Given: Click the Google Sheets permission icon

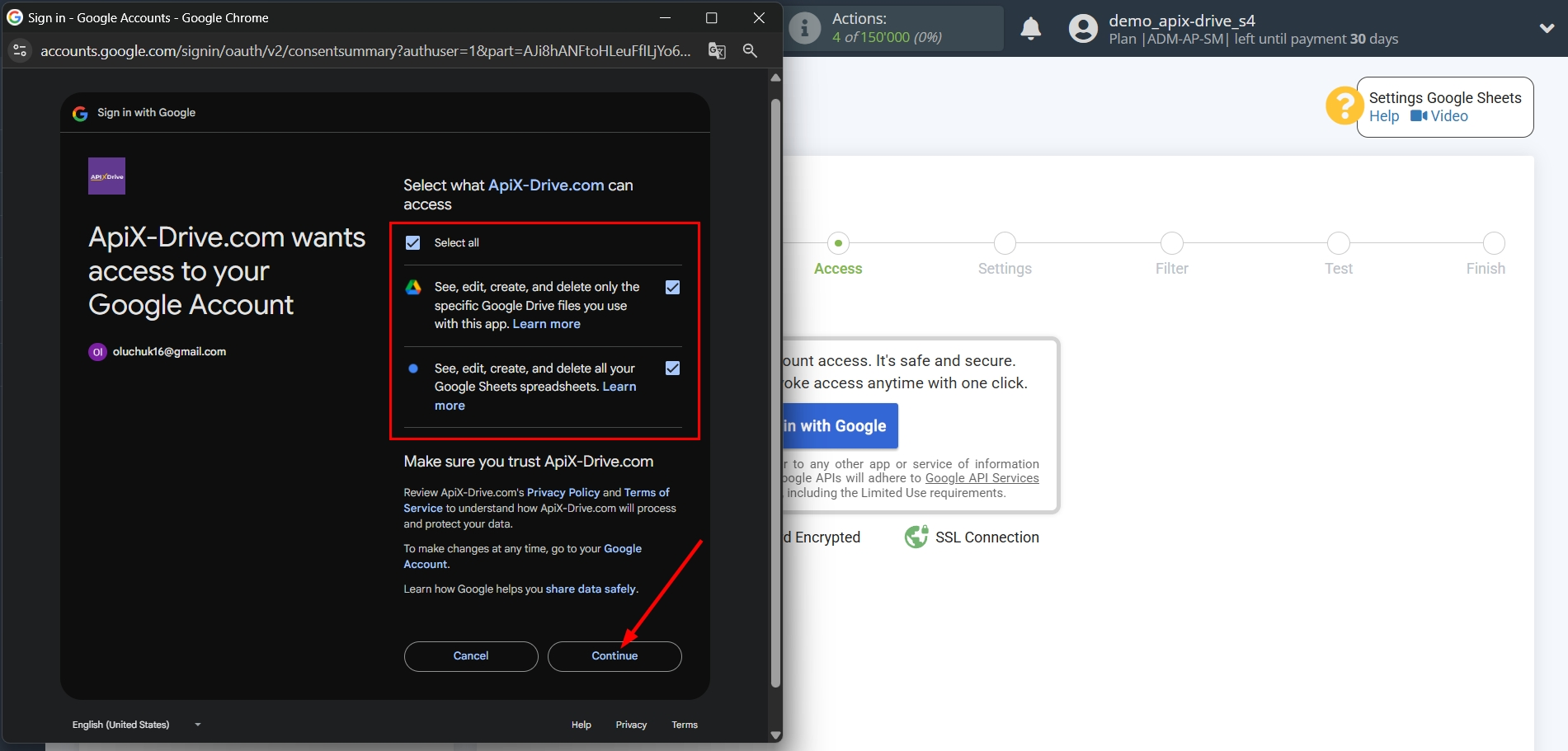Looking at the screenshot, I should (x=412, y=368).
